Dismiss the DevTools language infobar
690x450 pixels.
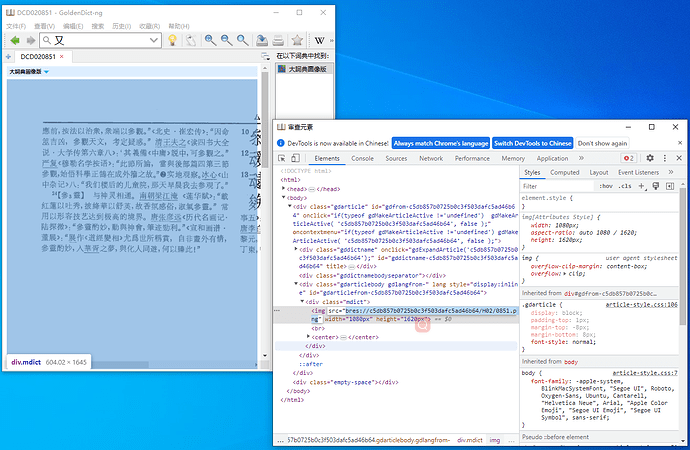point(680,143)
